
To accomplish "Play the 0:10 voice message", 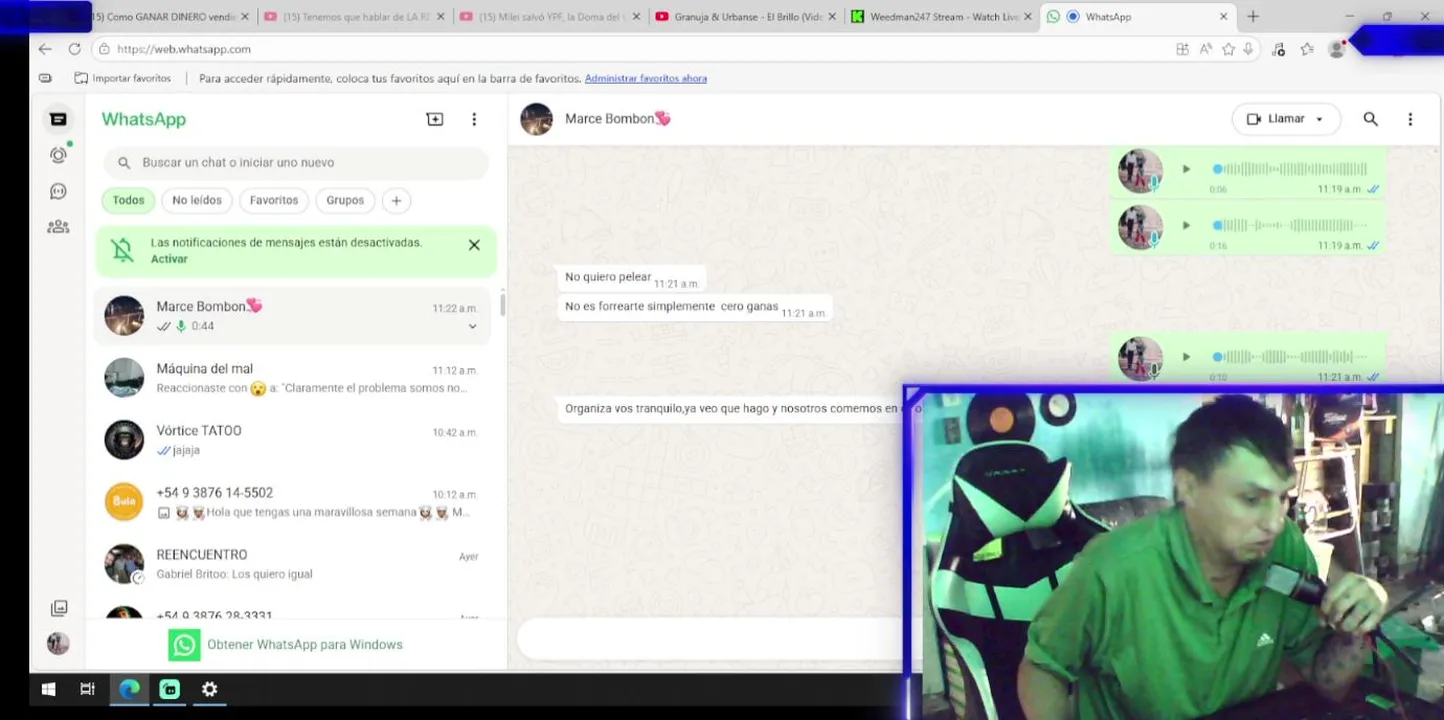I will (1186, 357).
